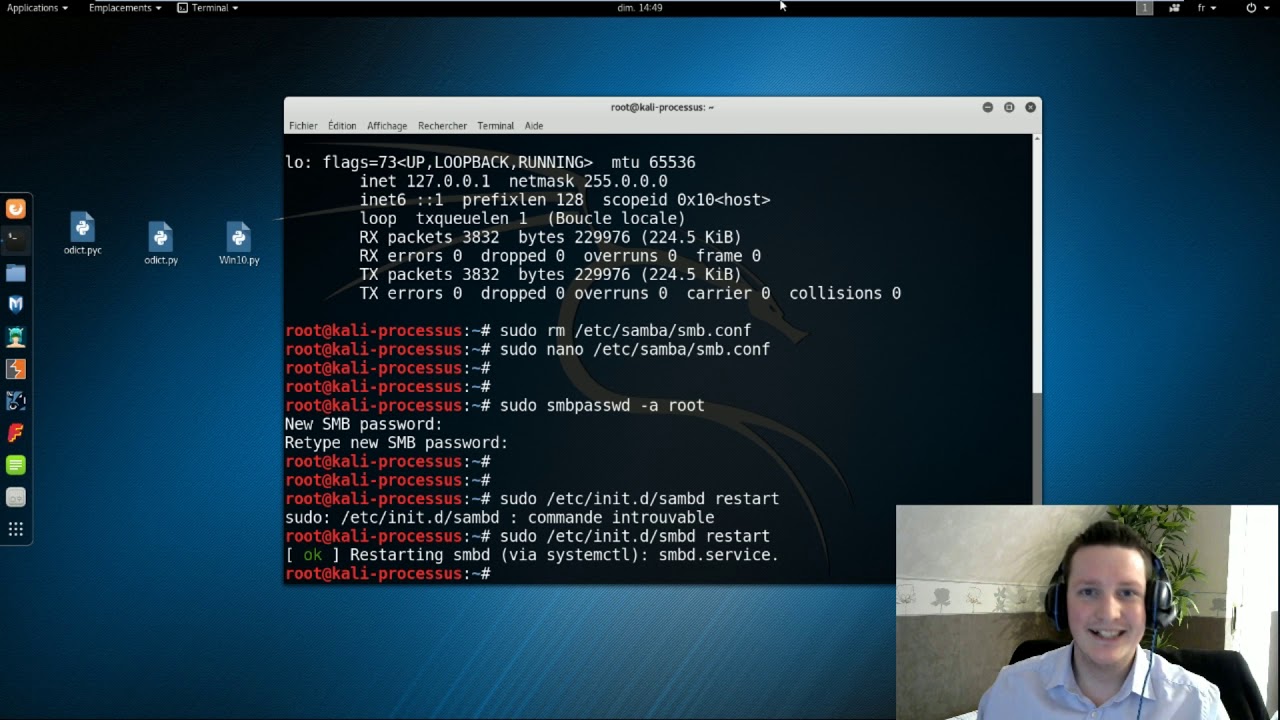
Task: Click the 'Retype new SMB password:' line
Action: point(396,443)
